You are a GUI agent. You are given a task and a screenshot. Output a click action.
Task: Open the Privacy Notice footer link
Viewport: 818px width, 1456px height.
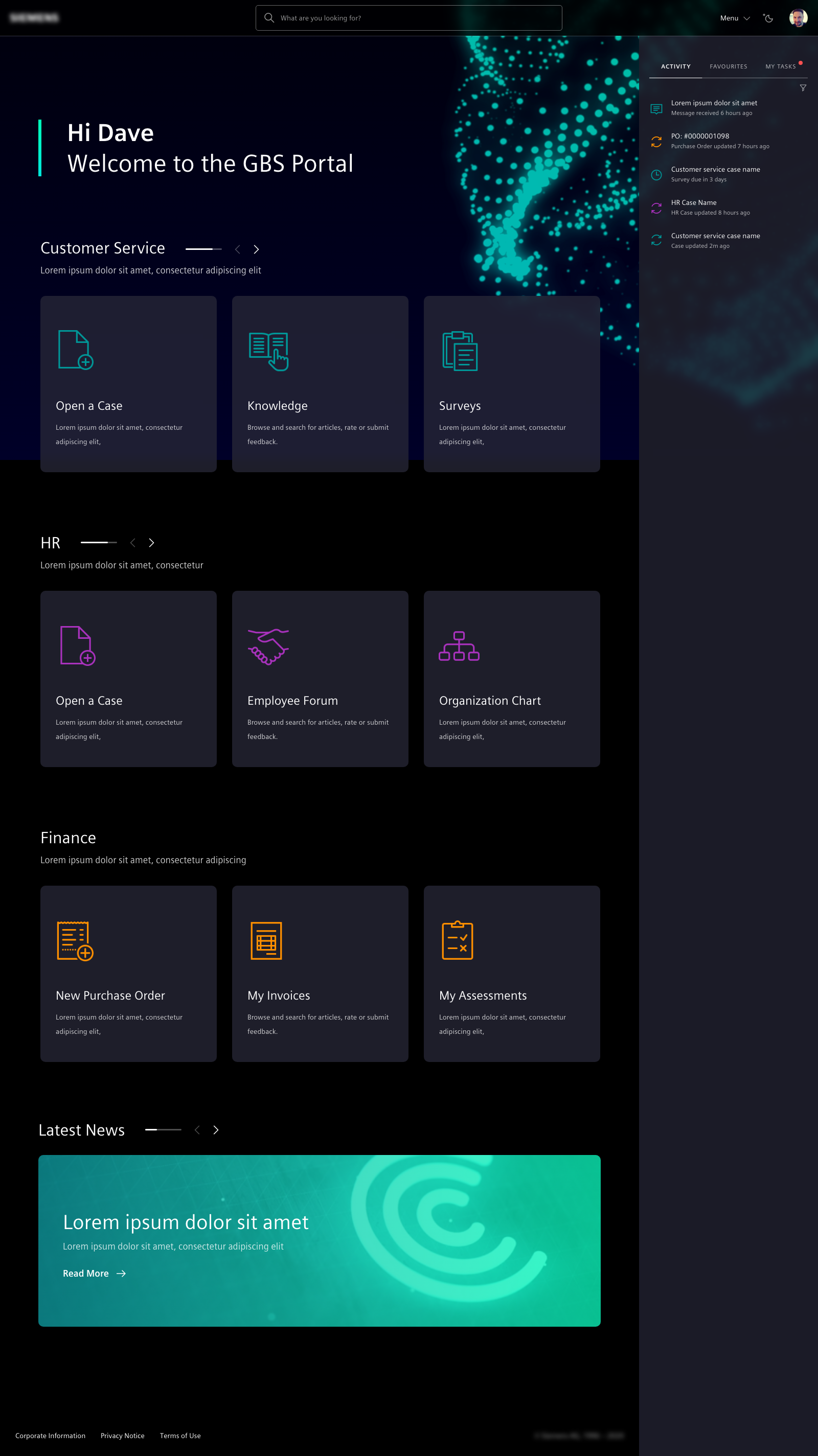tap(123, 1436)
